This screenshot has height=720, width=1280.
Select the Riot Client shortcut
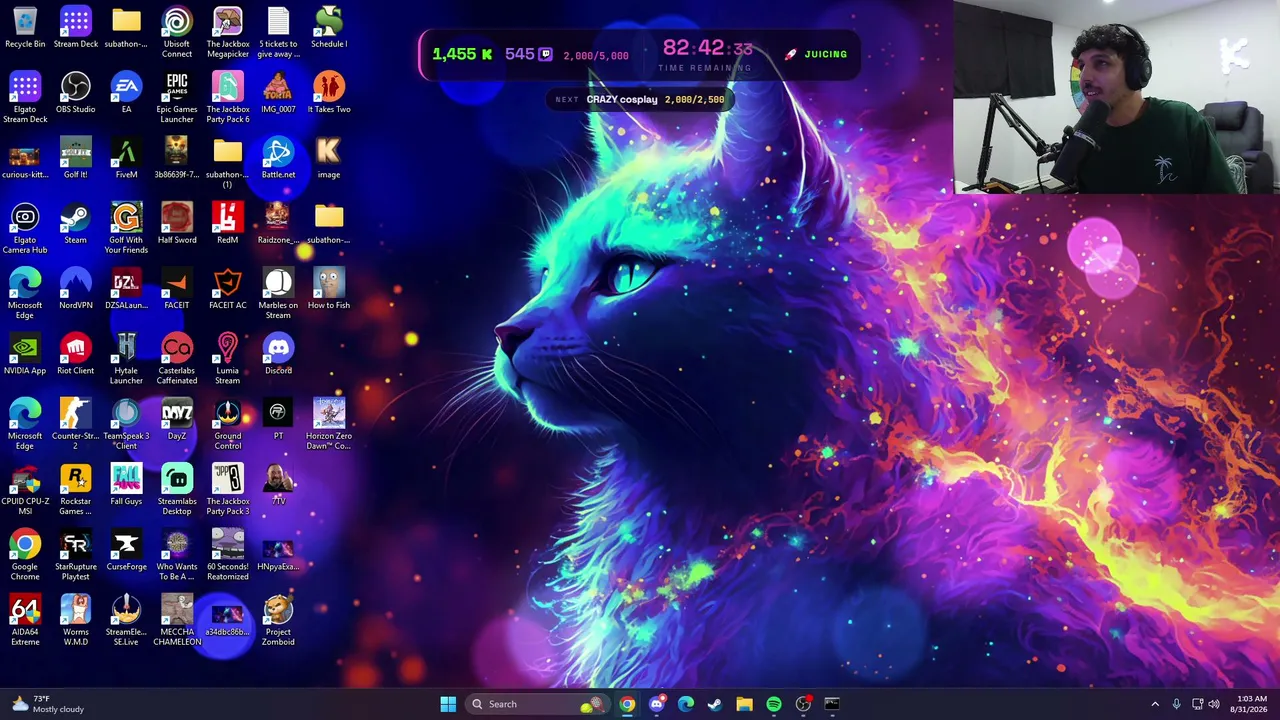(x=76, y=354)
